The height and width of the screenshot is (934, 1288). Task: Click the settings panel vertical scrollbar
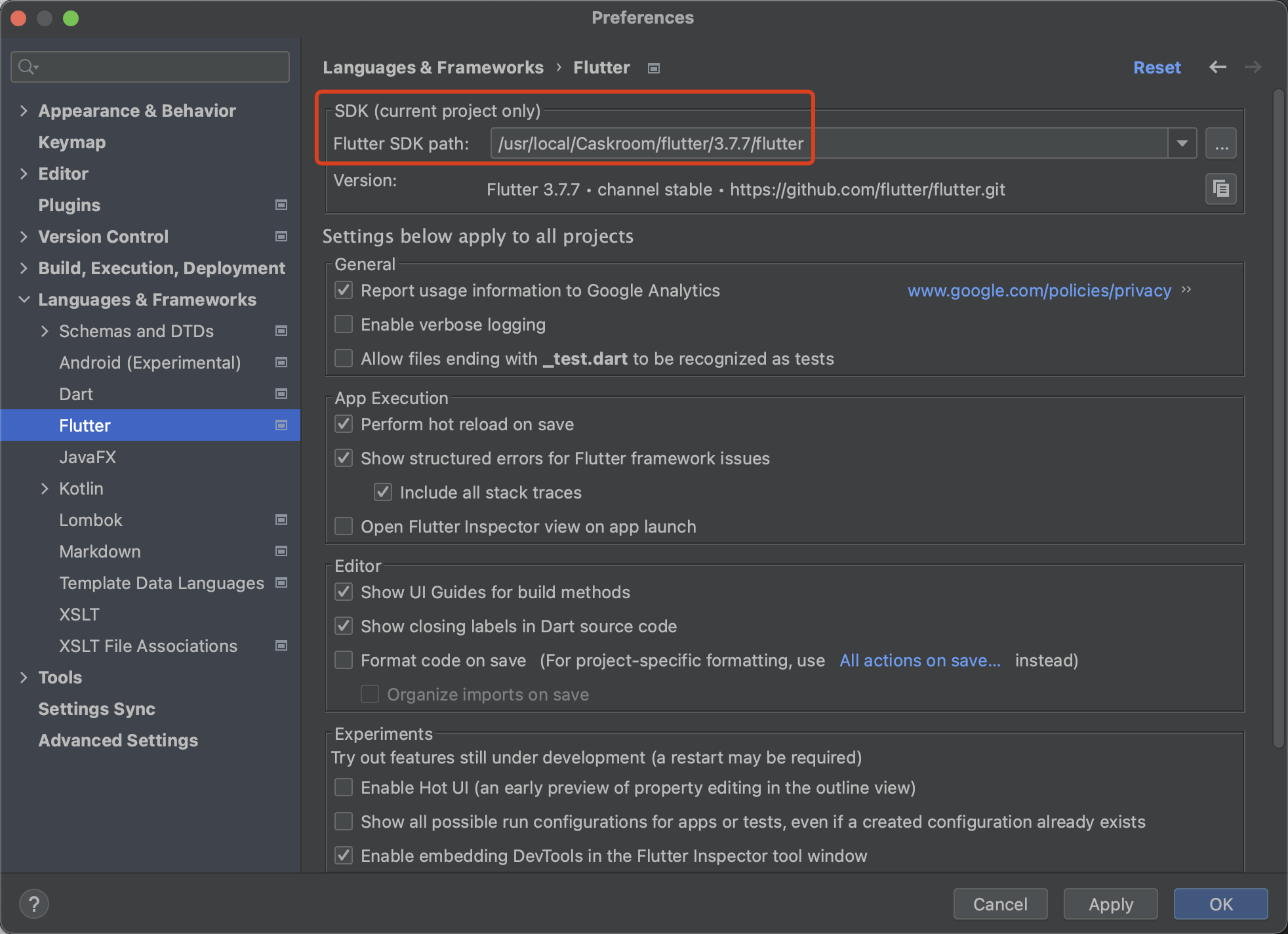pos(1278,420)
